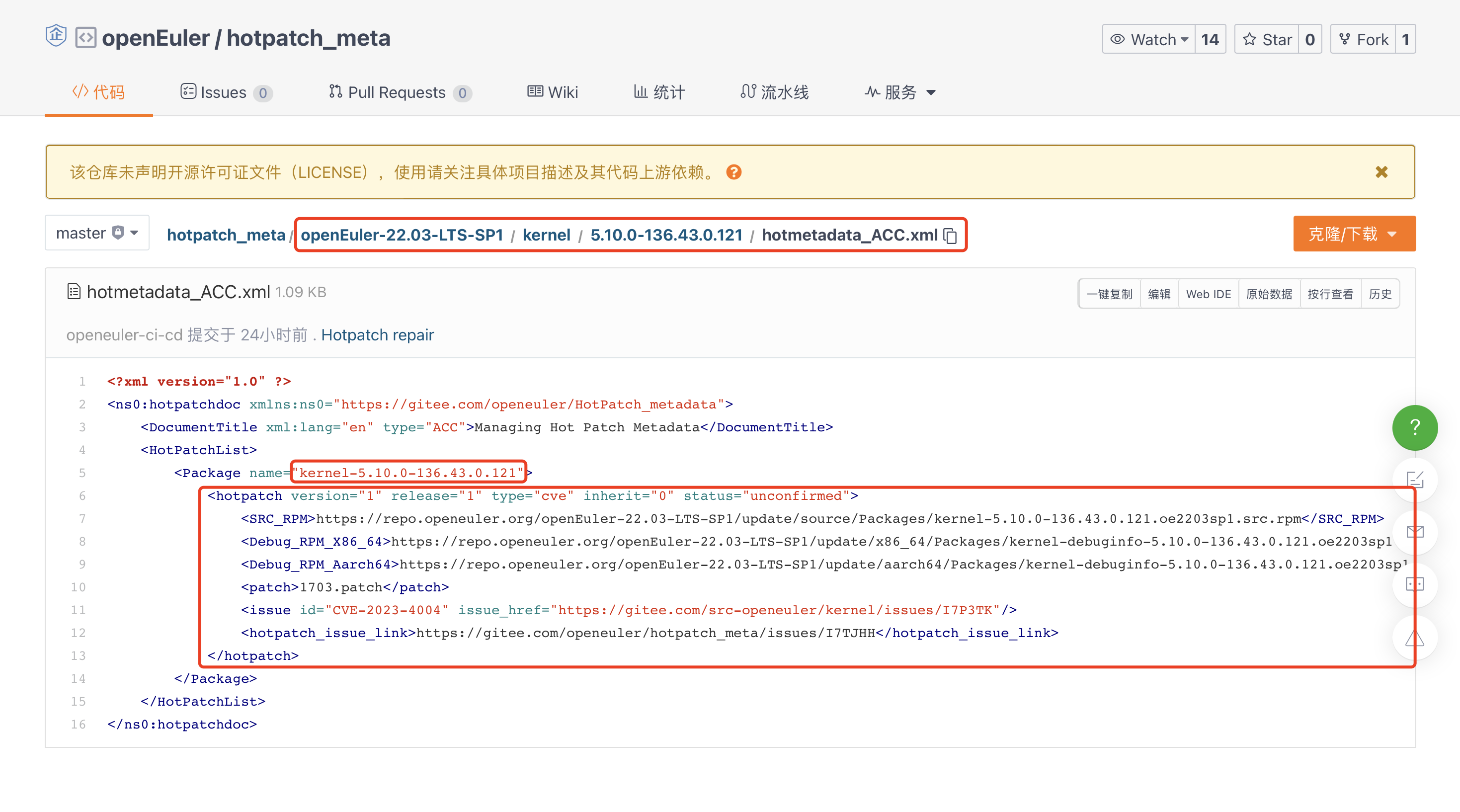This screenshot has height=812, width=1460.
Task: Fork the repository
Action: (1363, 39)
